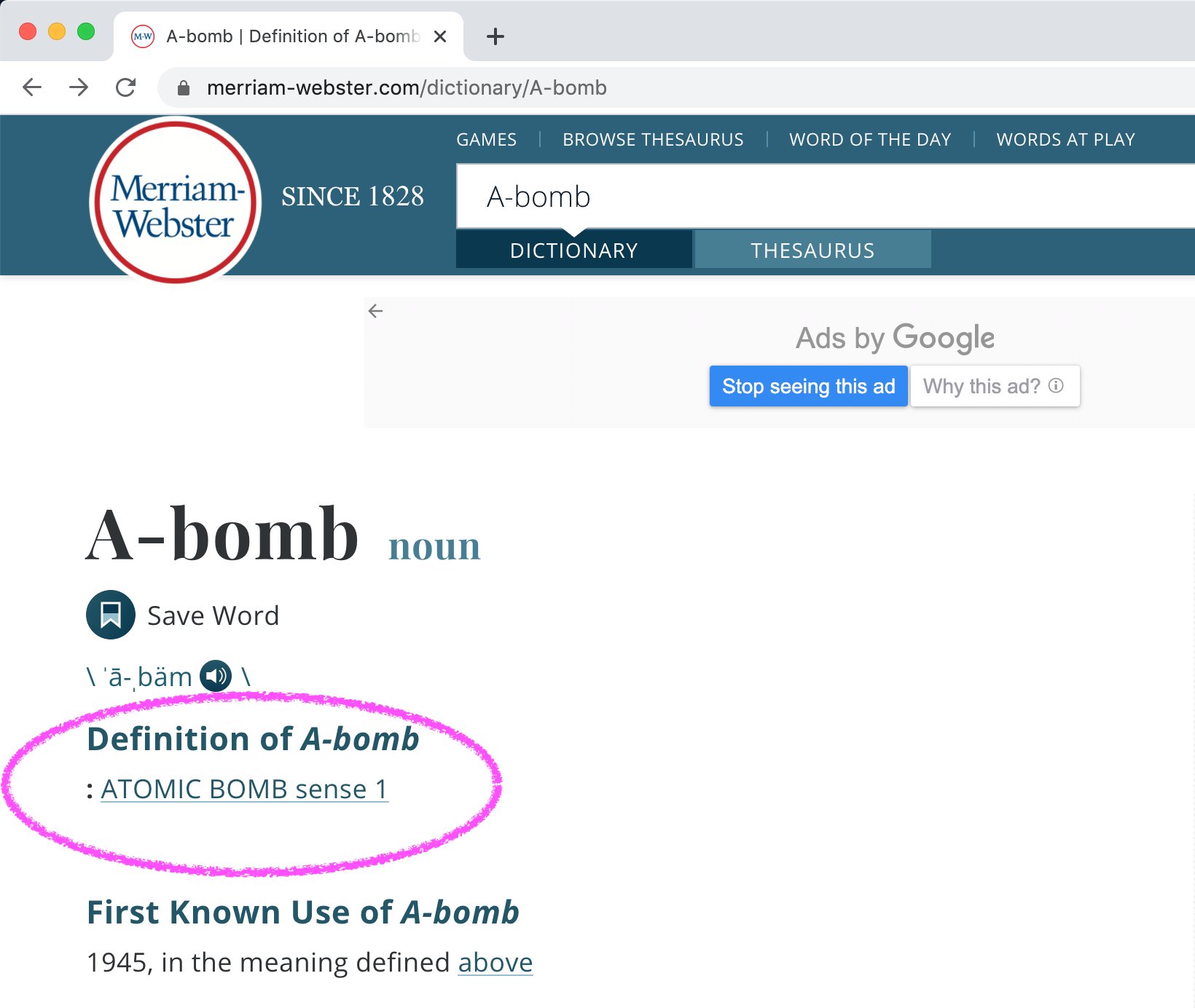Play pronunciation with speaker icon
The width and height of the screenshot is (1195, 1008).
pos(216,676)
